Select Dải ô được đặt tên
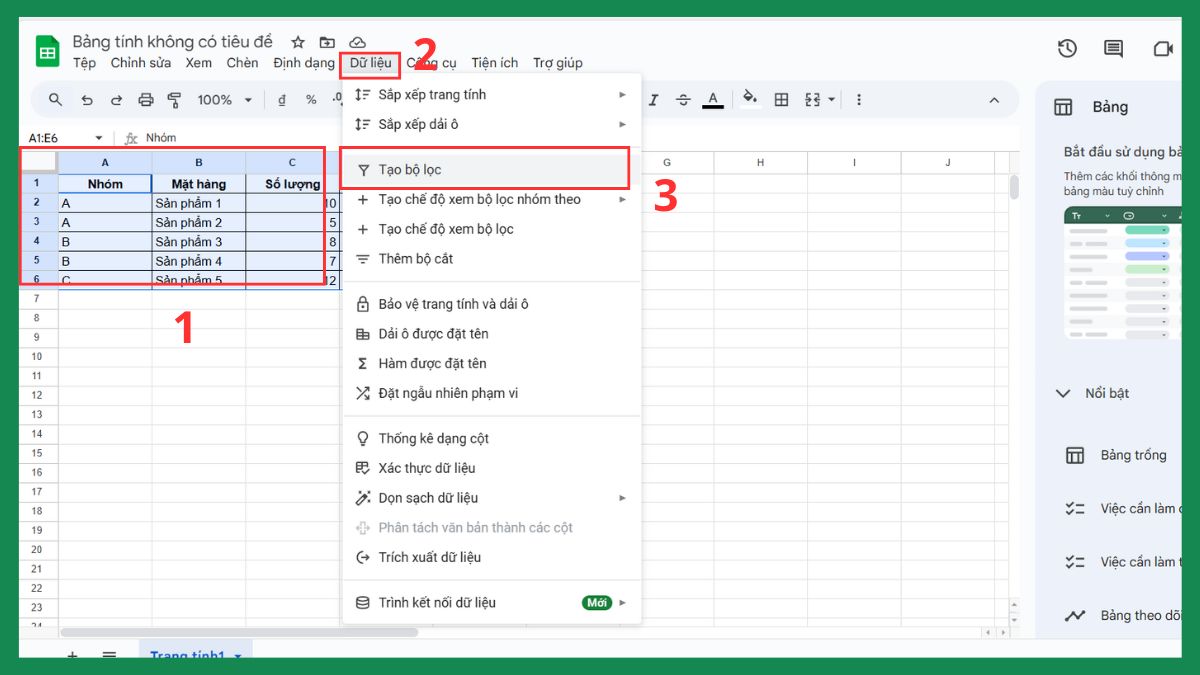 click(x=492, y=334)
